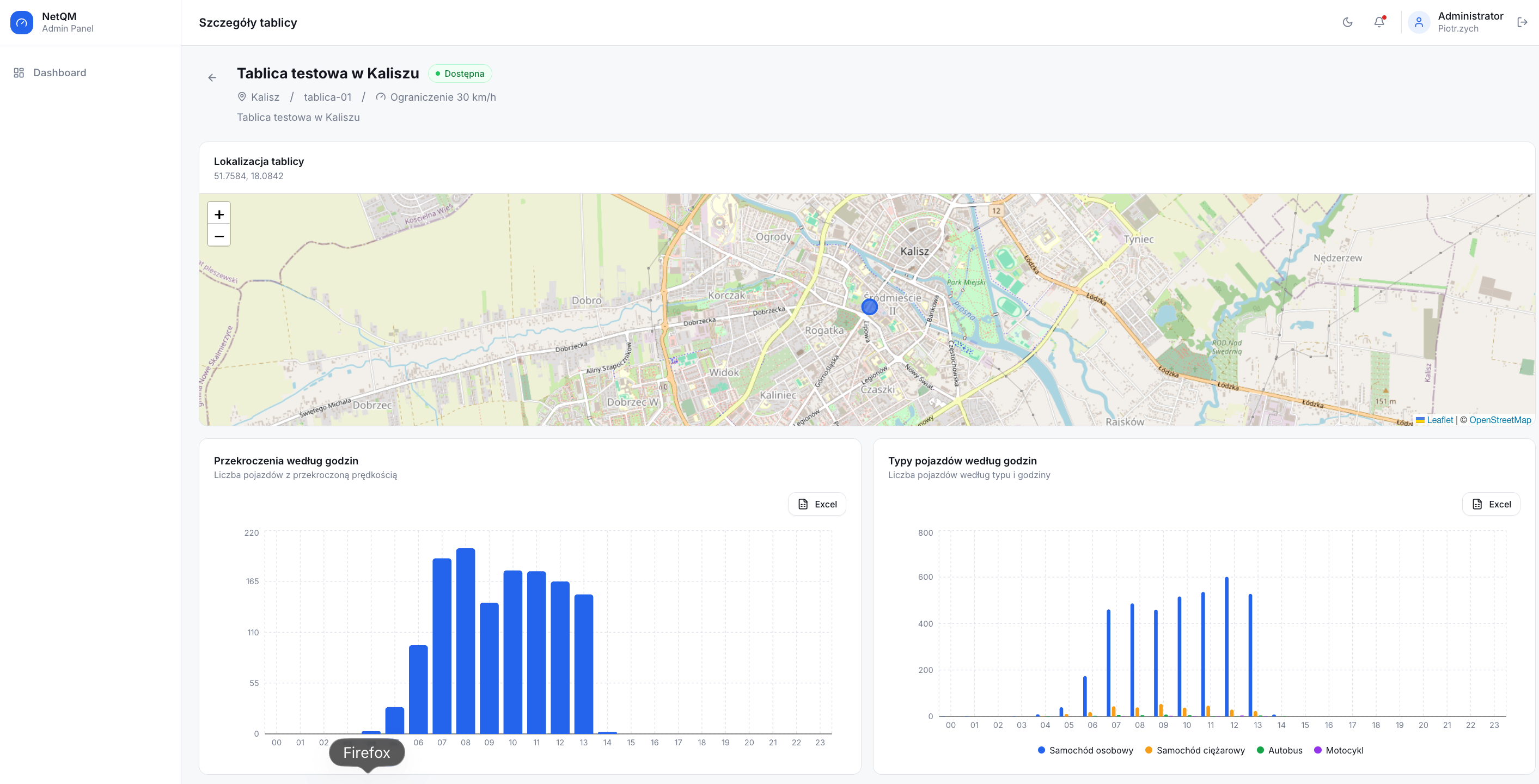Click the Motocykl purple legend swatch
The width and height of the screenshot is (1539, 784).
pyautogui.click(x=1317, y=750)
